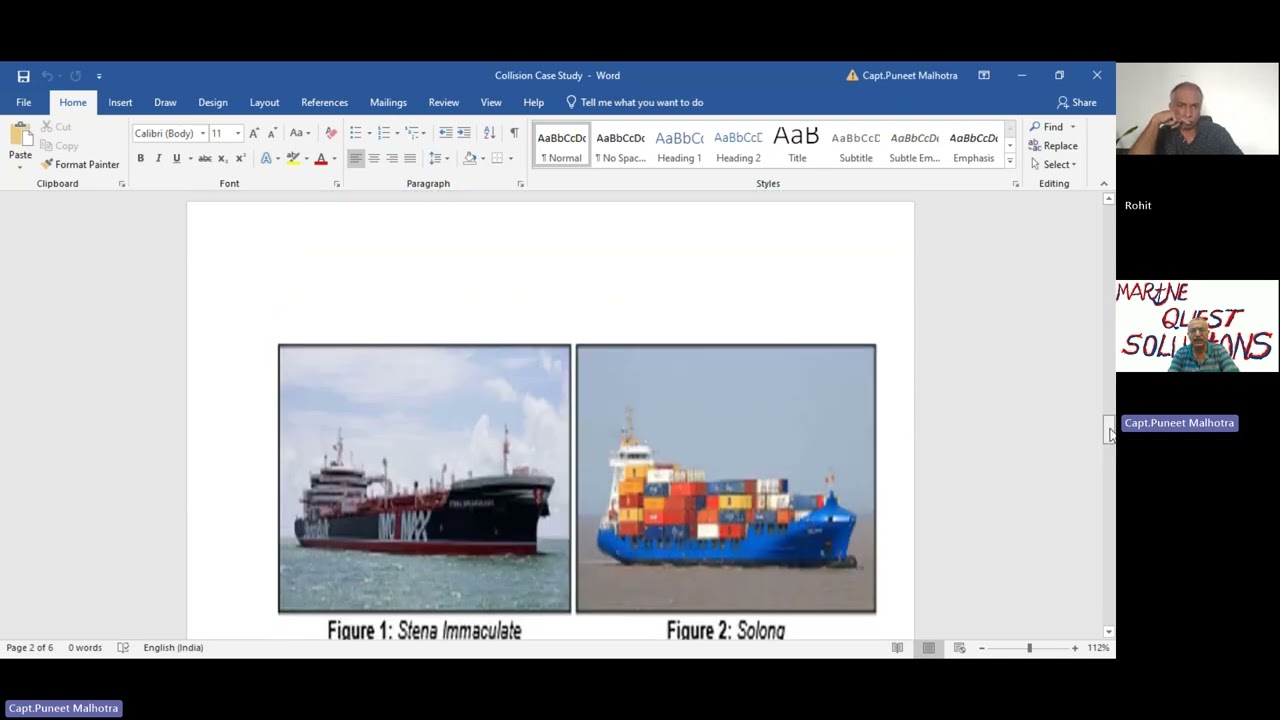Viewport: 1280px width, 720px height.
Task: Open Customize Quick Access Toolbar dropdown
Action: click(x=99, y=76)
